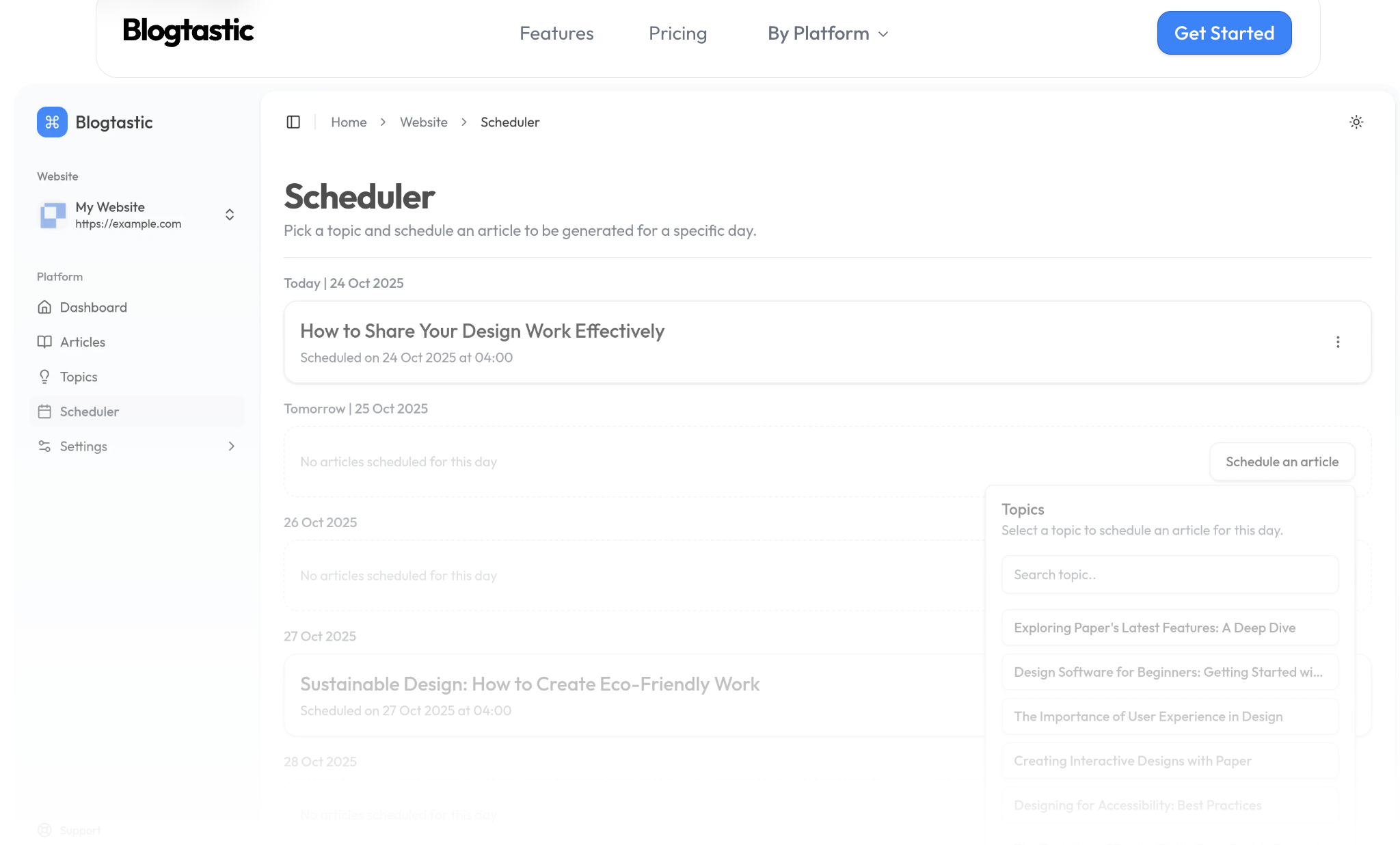
Task: Click the Scheduler calendar icon
Action: click(44, 412)
